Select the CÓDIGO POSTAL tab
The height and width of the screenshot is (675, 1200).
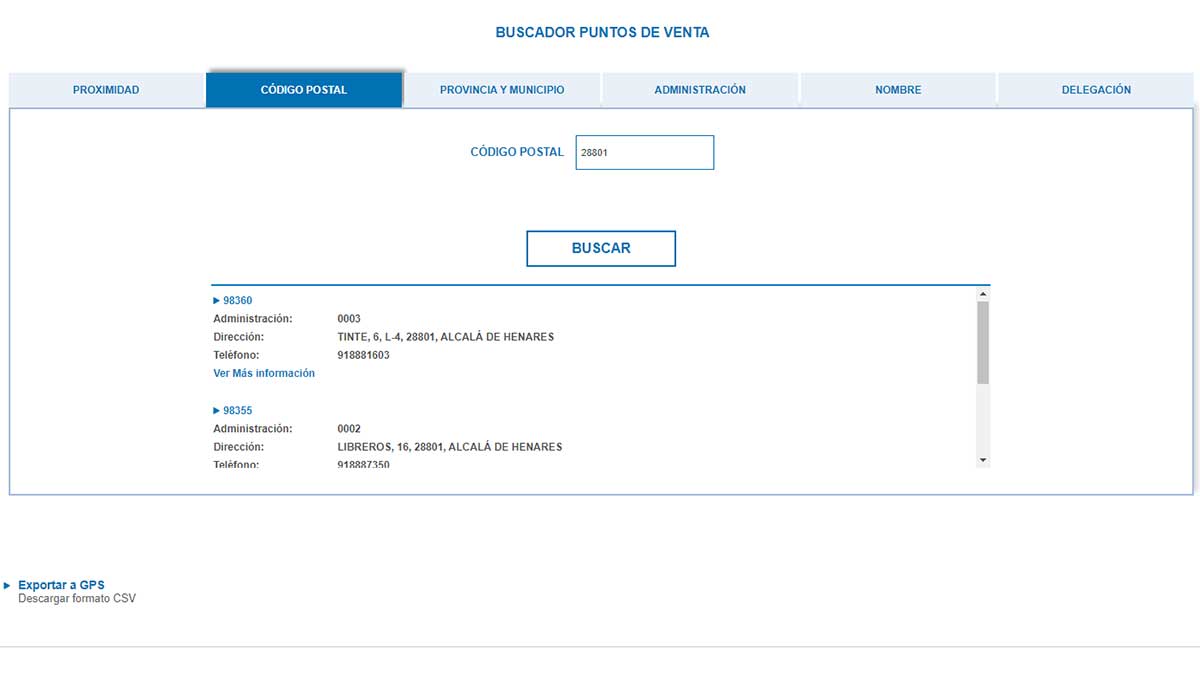point(304,90)
